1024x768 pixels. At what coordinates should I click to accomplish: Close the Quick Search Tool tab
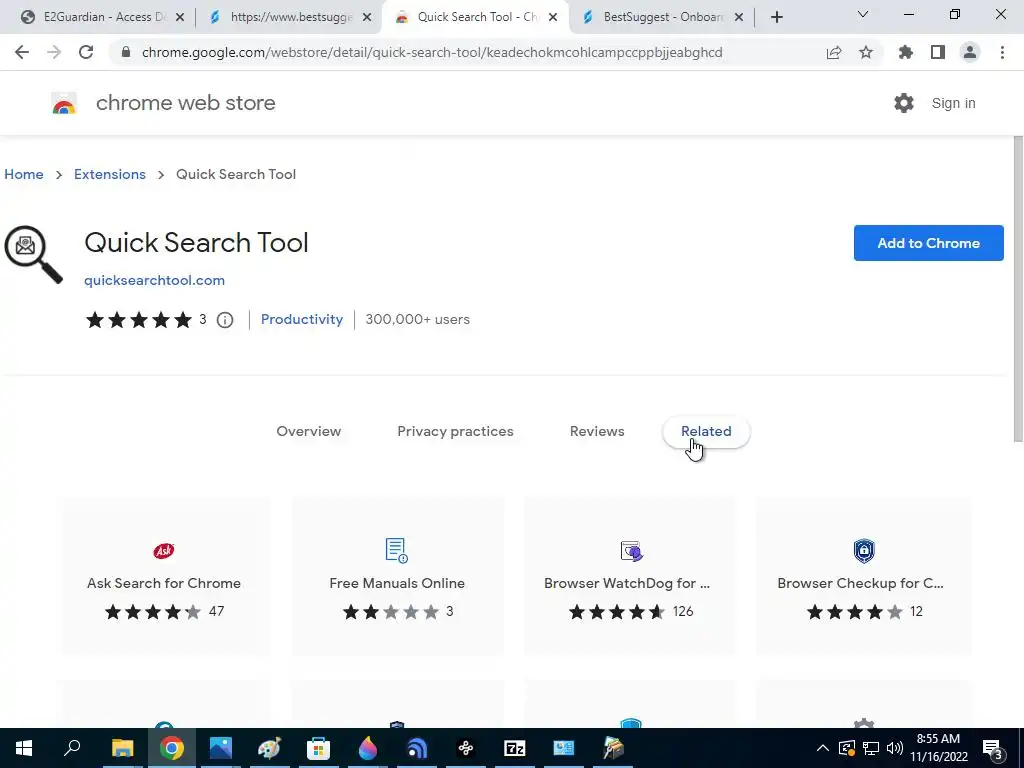[x=553, y=17]
